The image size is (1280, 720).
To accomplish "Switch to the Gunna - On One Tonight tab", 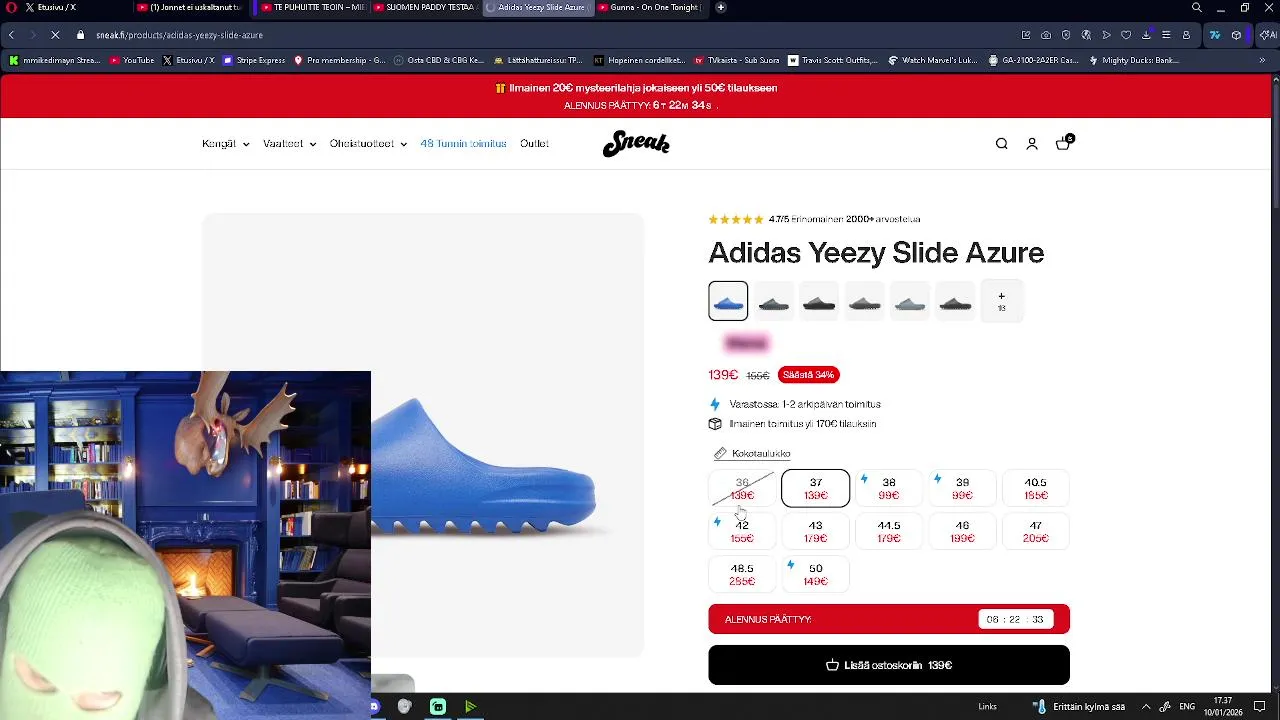I will pyautogui.click(x=653, y=7).
